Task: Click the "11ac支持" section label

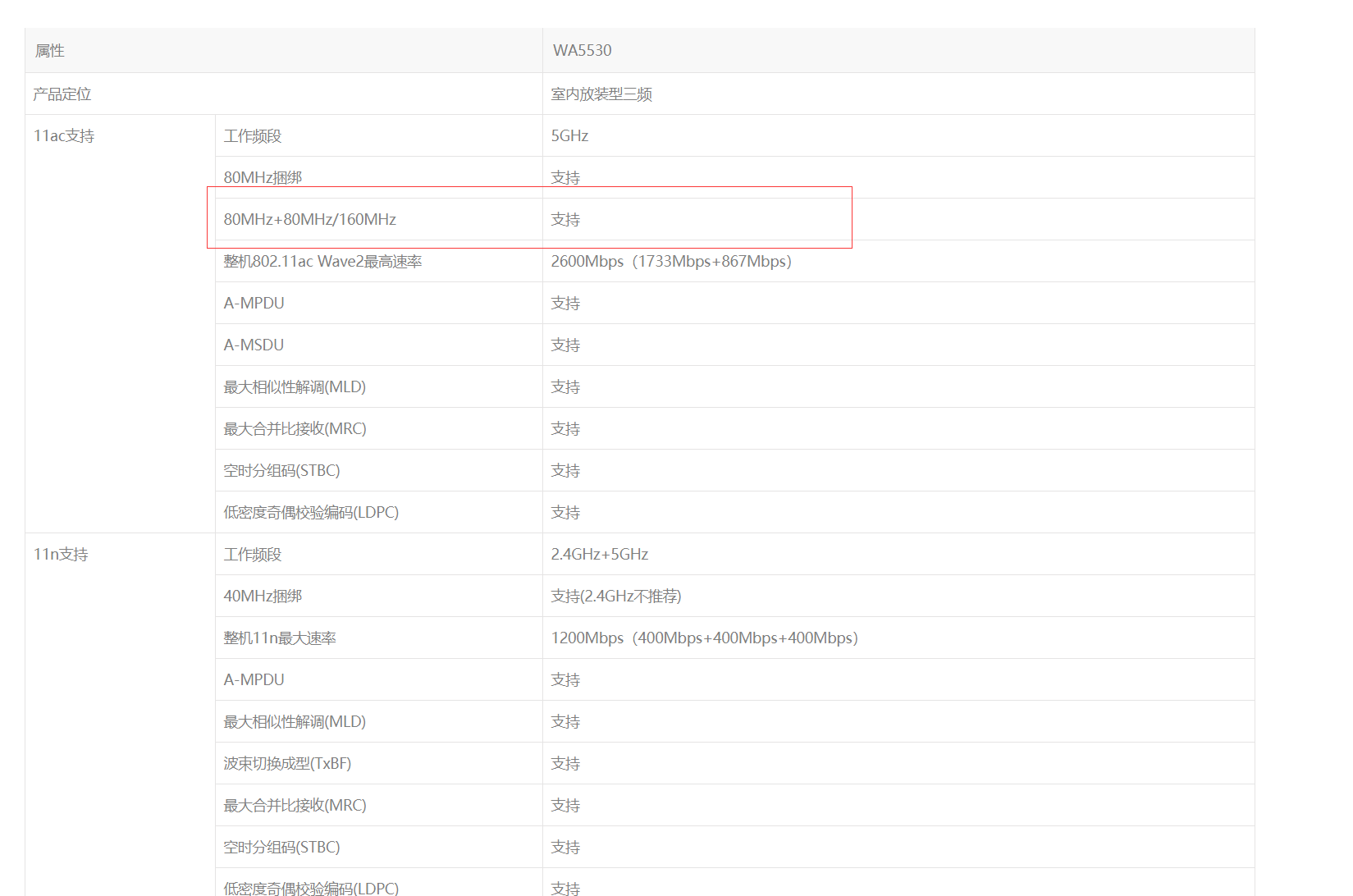Action: click(64, 136)
